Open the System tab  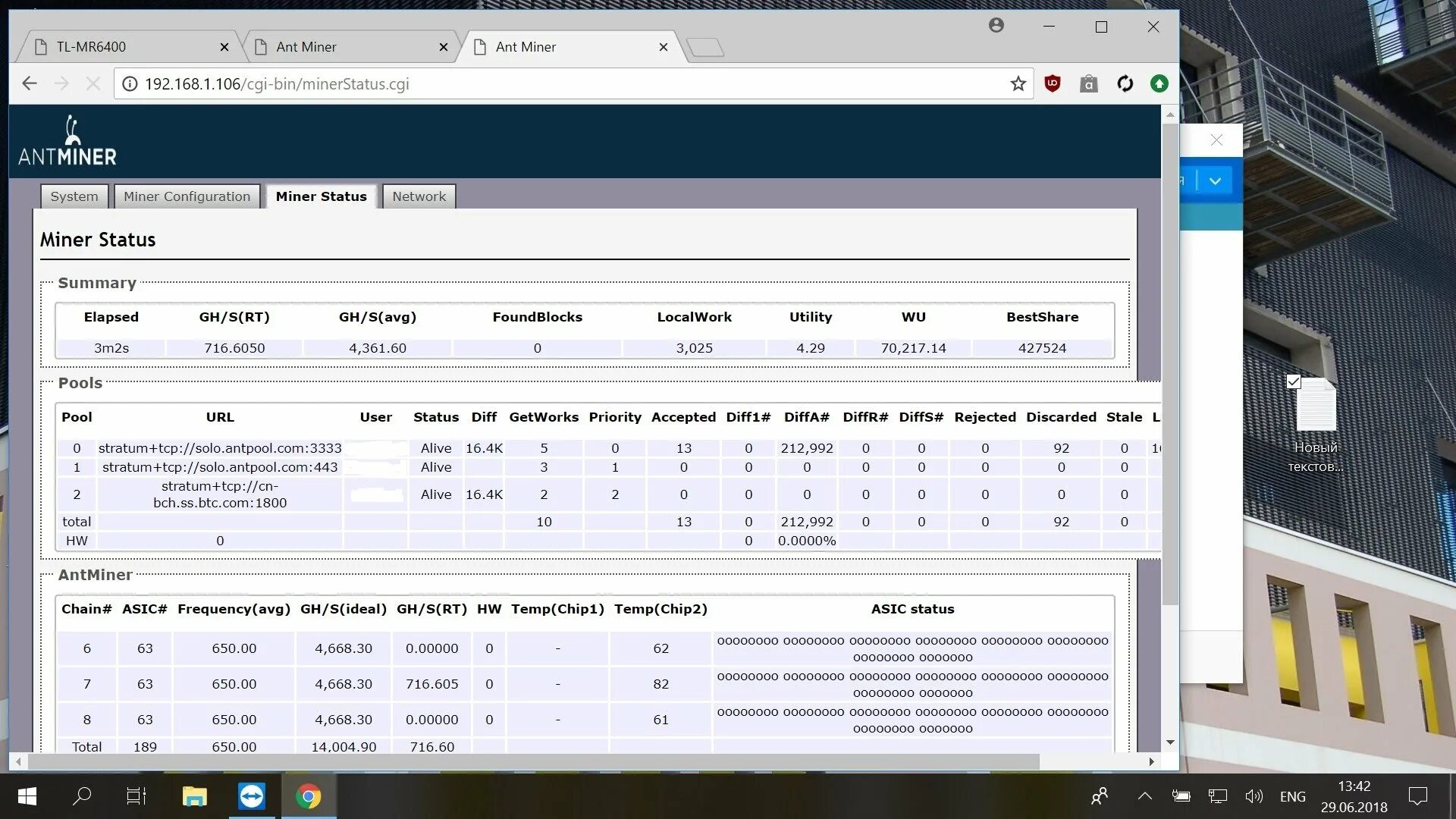point(74,196)
